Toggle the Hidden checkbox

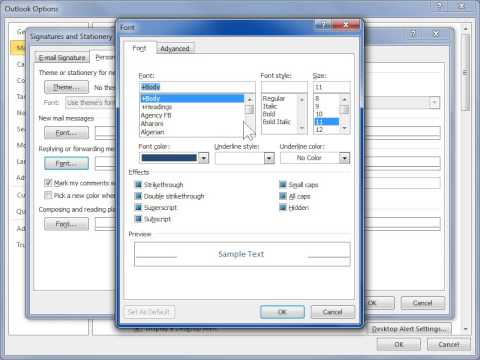283,207
